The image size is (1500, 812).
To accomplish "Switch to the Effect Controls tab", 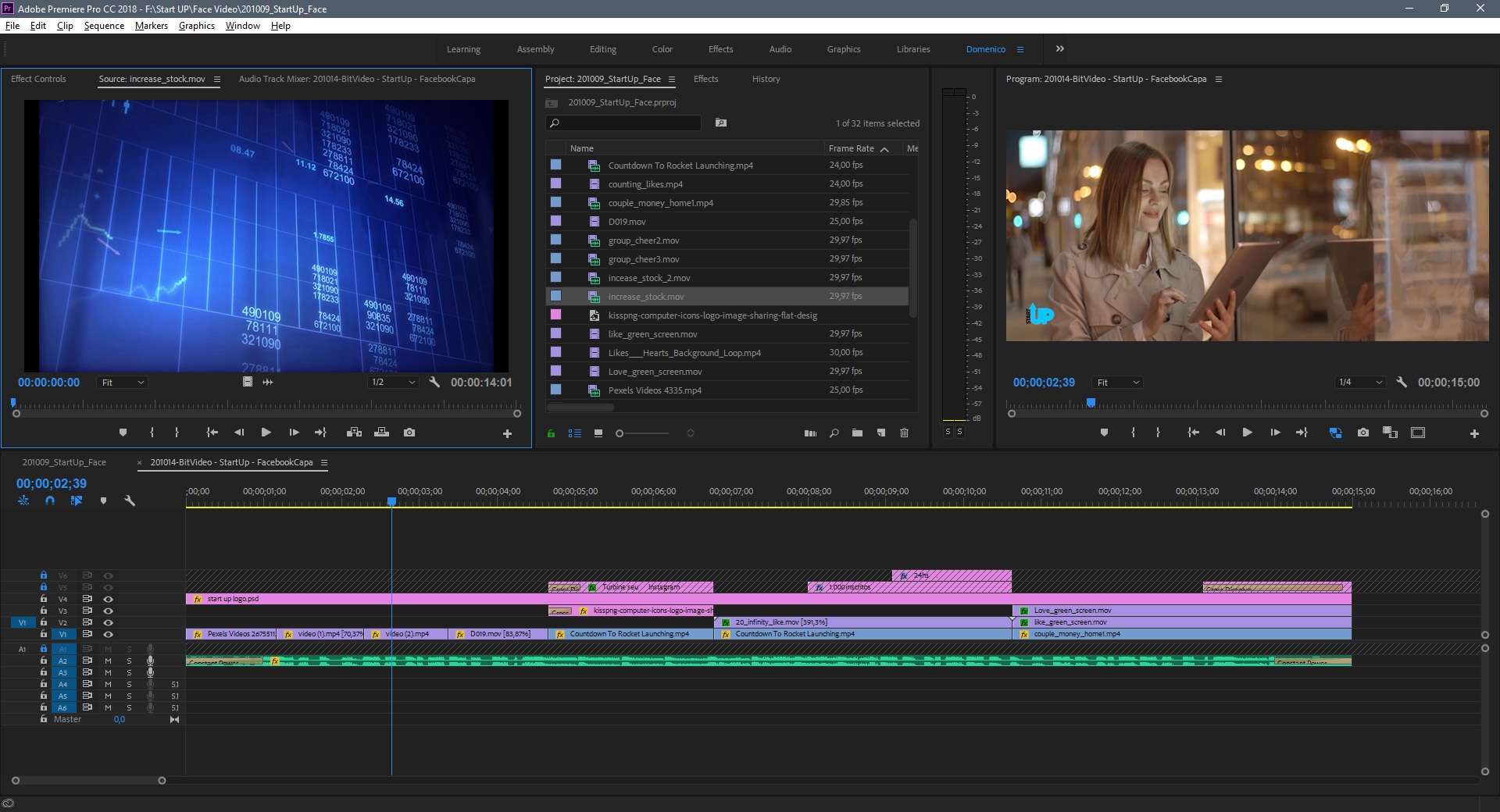I will point(38,79).
